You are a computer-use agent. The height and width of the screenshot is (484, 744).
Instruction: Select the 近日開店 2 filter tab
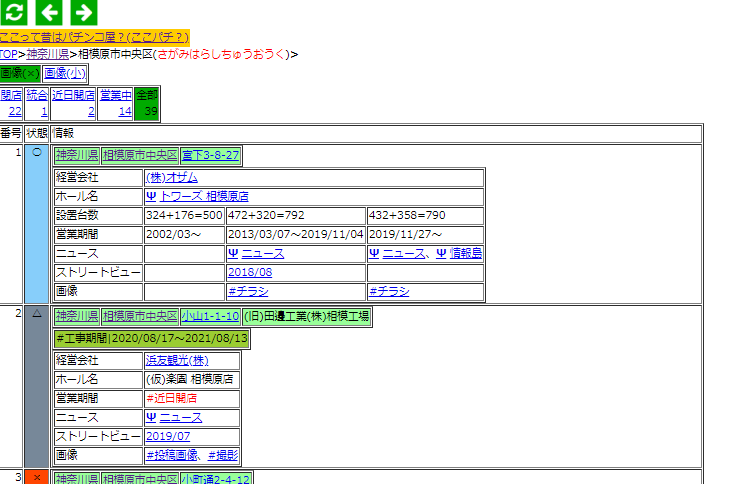(x=73, y=103)
